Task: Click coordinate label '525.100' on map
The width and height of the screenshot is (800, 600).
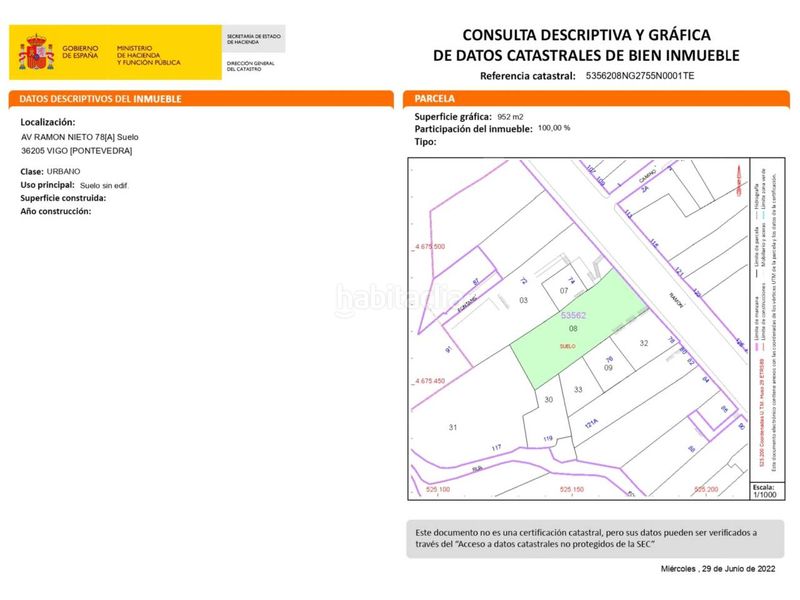Action: pyautogui.click(x=438, y=490)
